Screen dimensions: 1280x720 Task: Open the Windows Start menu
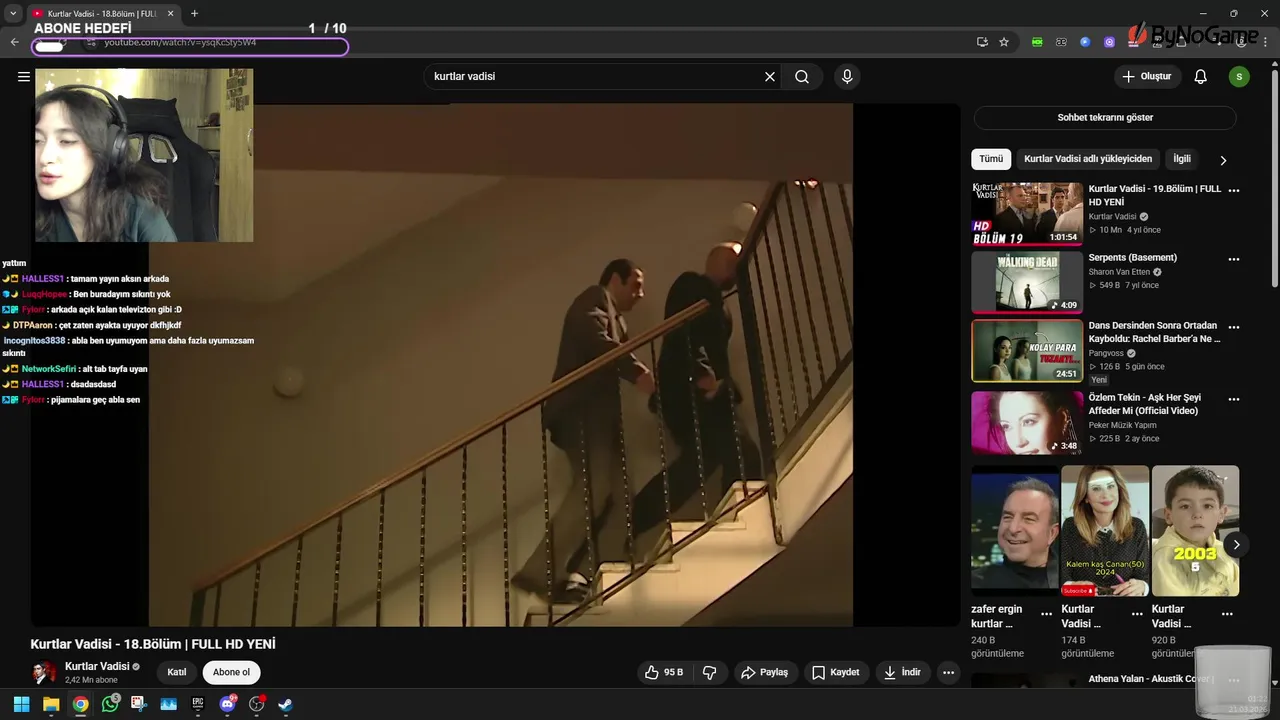click(x=21, y=704)
